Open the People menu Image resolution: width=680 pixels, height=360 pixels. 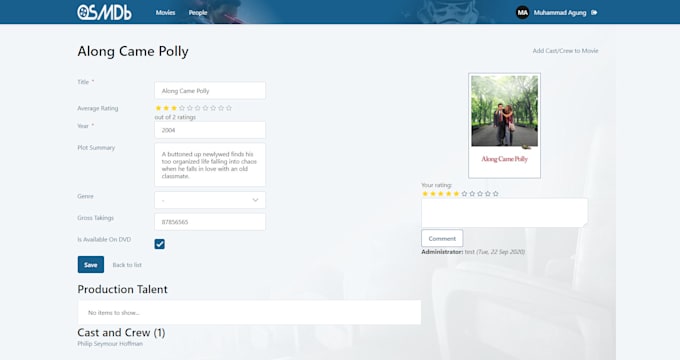click(x=198, y=13)
